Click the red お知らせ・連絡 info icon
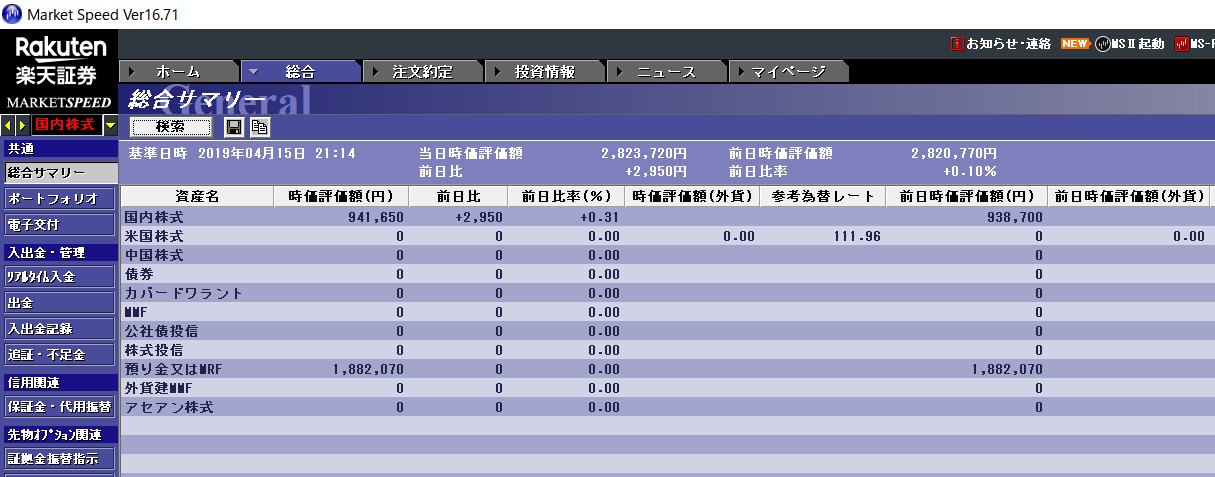 pos(957,44)
